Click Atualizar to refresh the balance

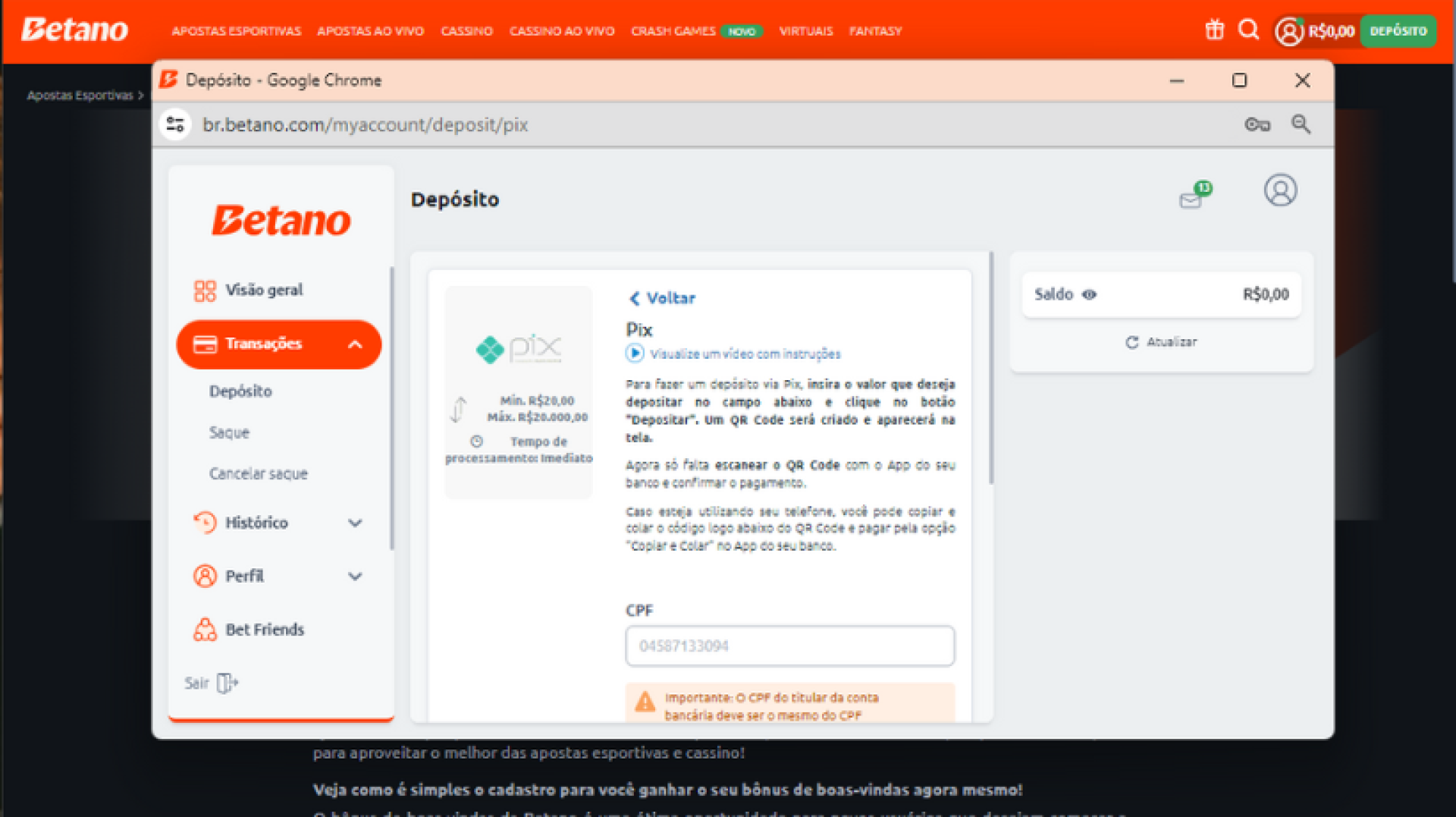tap(1161, 342)
